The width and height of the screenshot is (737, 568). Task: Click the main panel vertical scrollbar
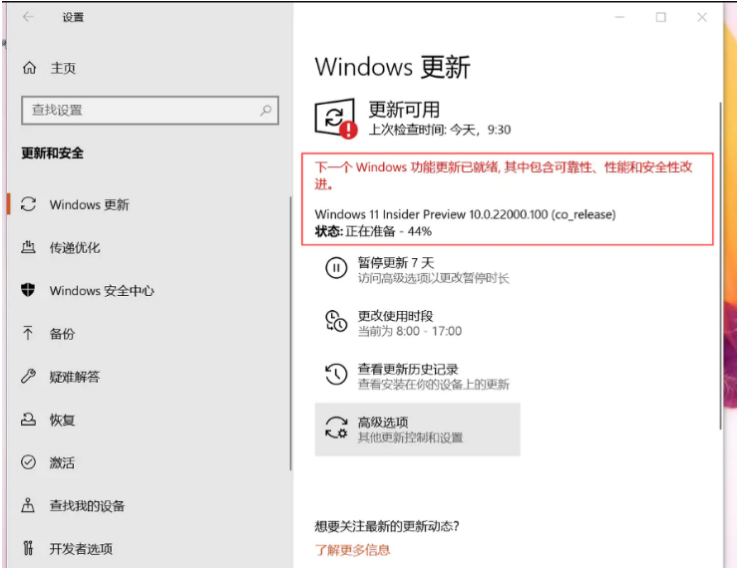coord(720,265)
